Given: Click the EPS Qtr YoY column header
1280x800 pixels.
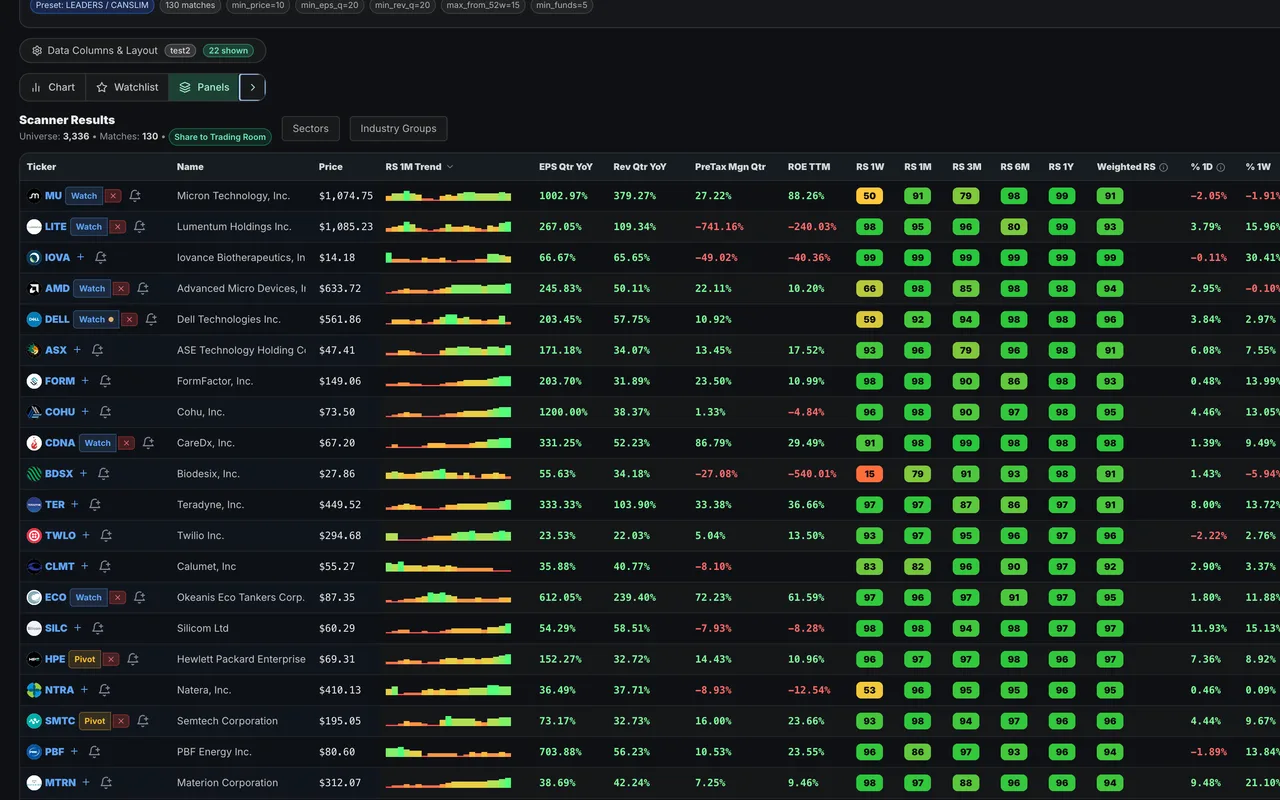Looking at the screenshot, I should (566, 167).
